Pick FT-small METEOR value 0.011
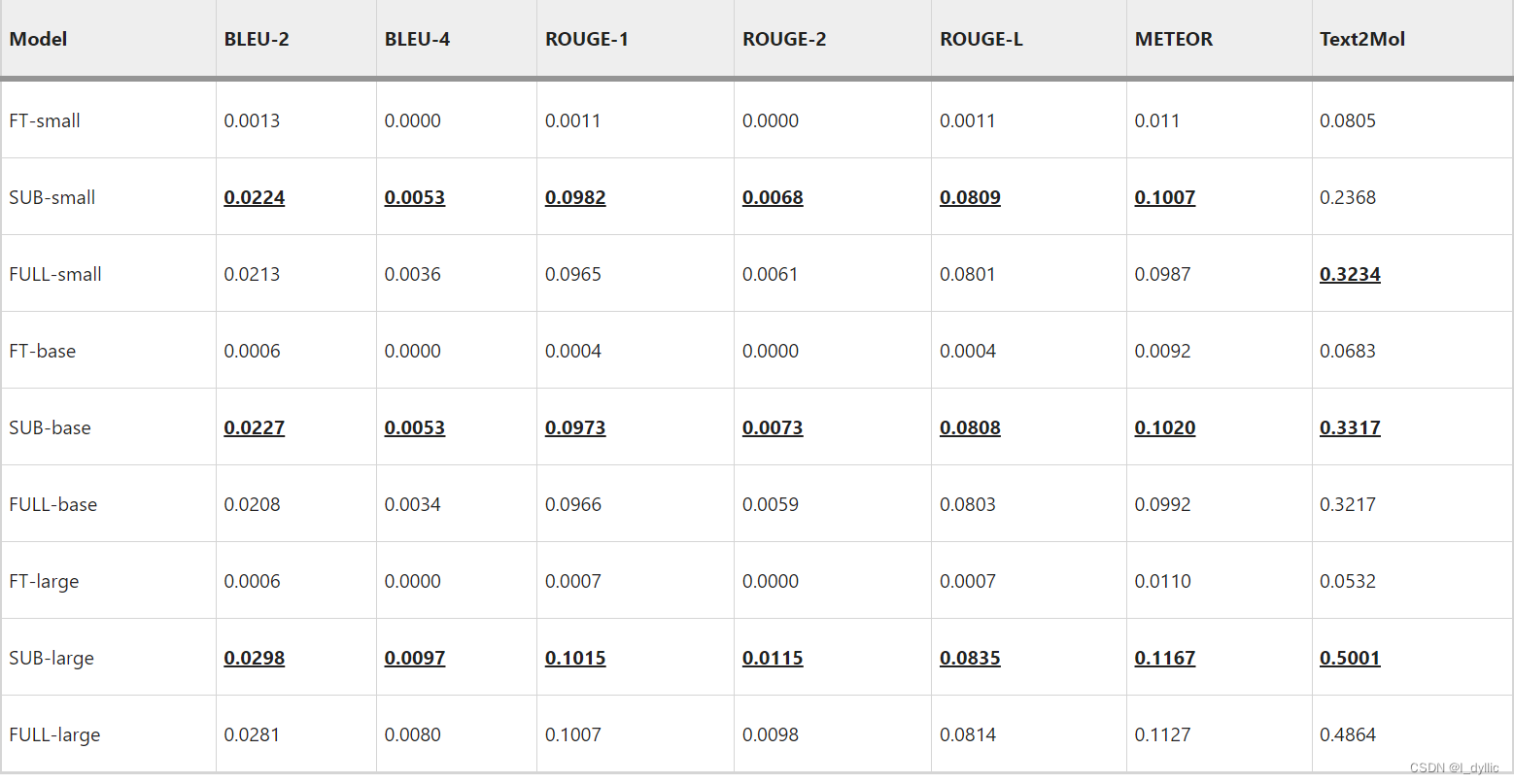The height and width of the screenshot is (784, 1514). [x=1157, y=120]
